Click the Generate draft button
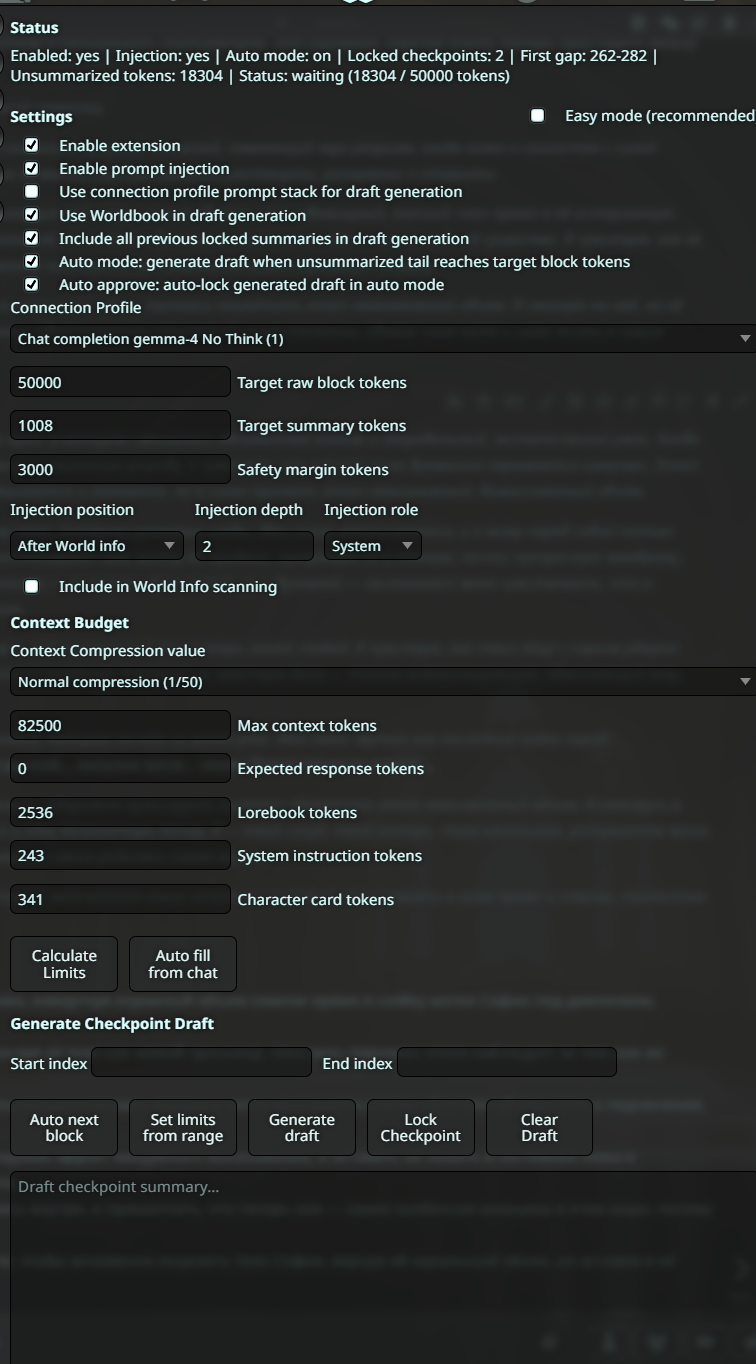756x1364 pixels. coord(302,1128)
